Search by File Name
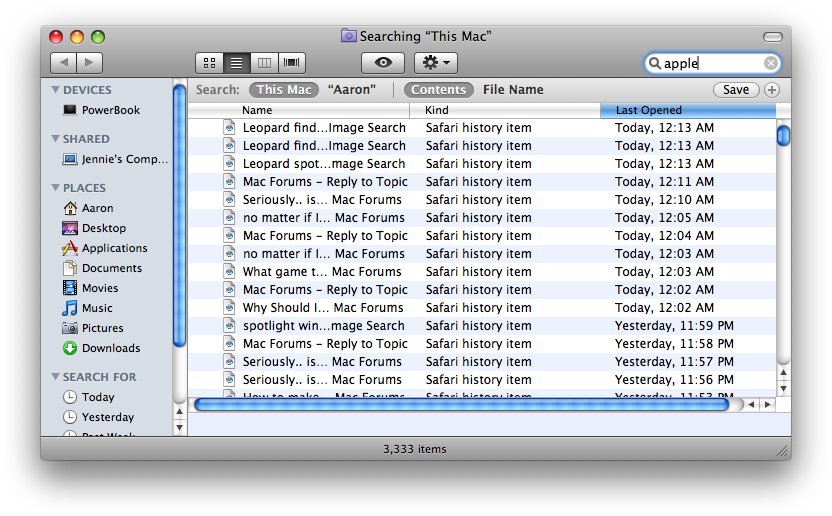Screen dimensions: 832x516 tap(513, 90)
